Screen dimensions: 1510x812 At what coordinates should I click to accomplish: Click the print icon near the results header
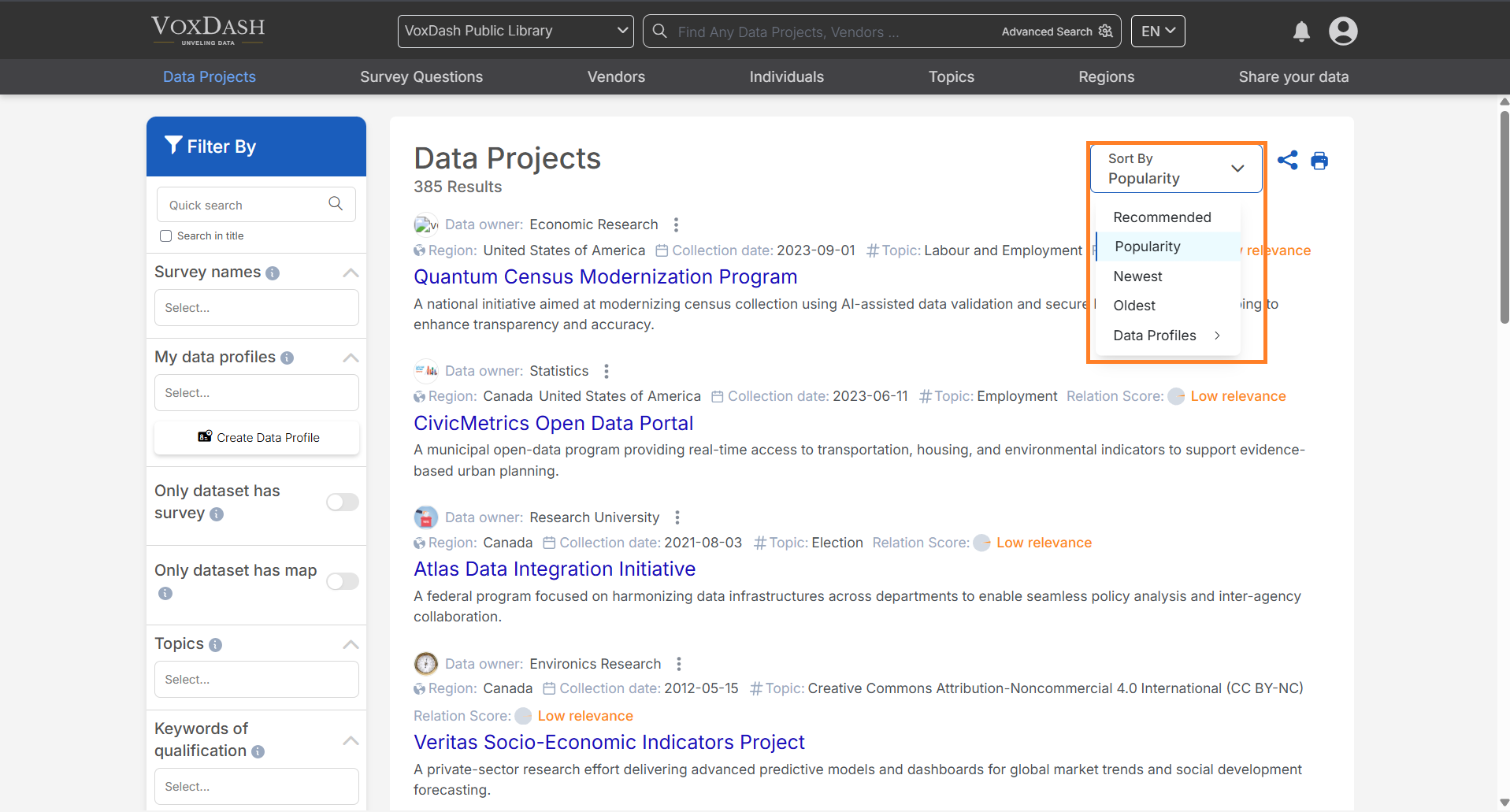click(x=1319, y=160)
